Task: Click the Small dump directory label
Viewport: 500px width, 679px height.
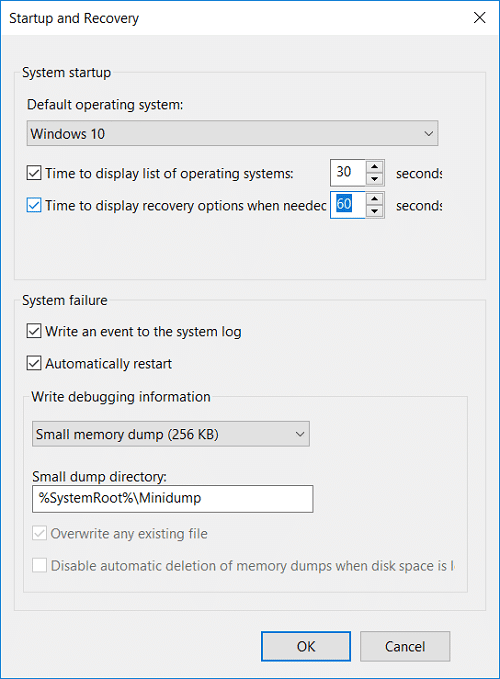Action: [x=99, y=476]
